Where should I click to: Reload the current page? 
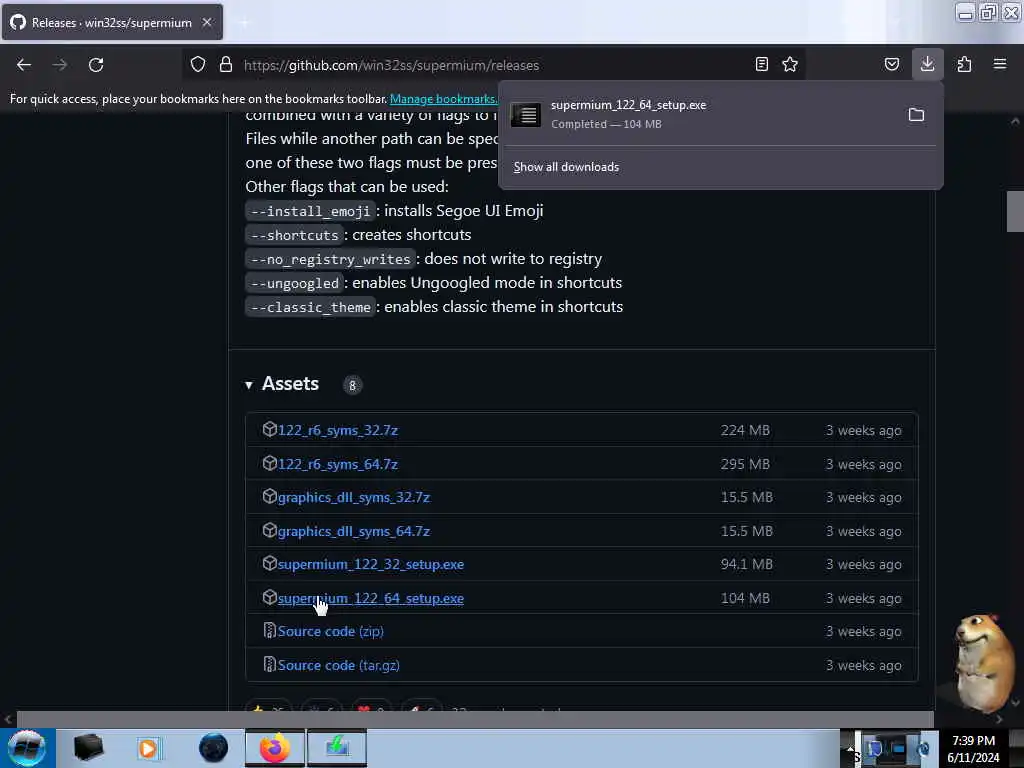pos(96,65)
